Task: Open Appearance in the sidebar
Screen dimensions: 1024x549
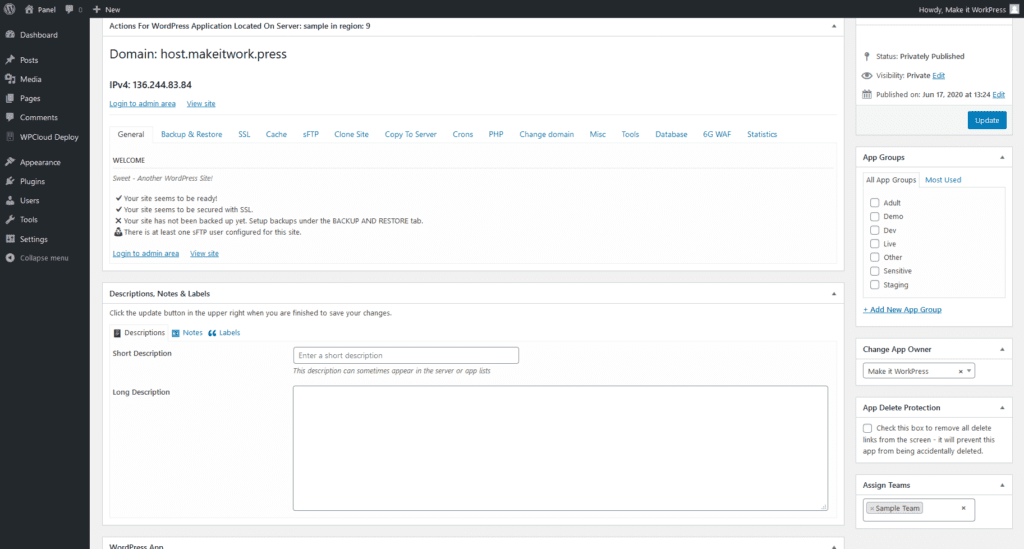Action: click(40, 162)
